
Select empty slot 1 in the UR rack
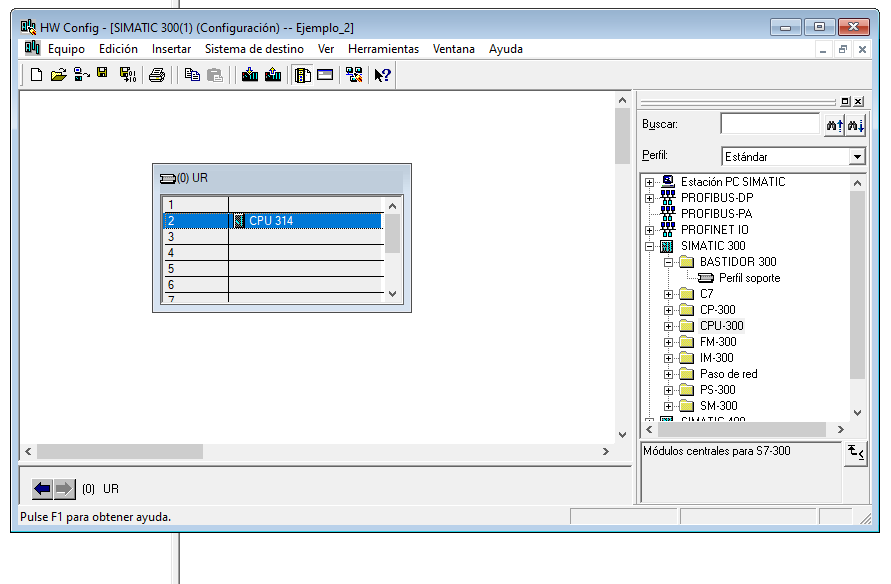point(273,205)
